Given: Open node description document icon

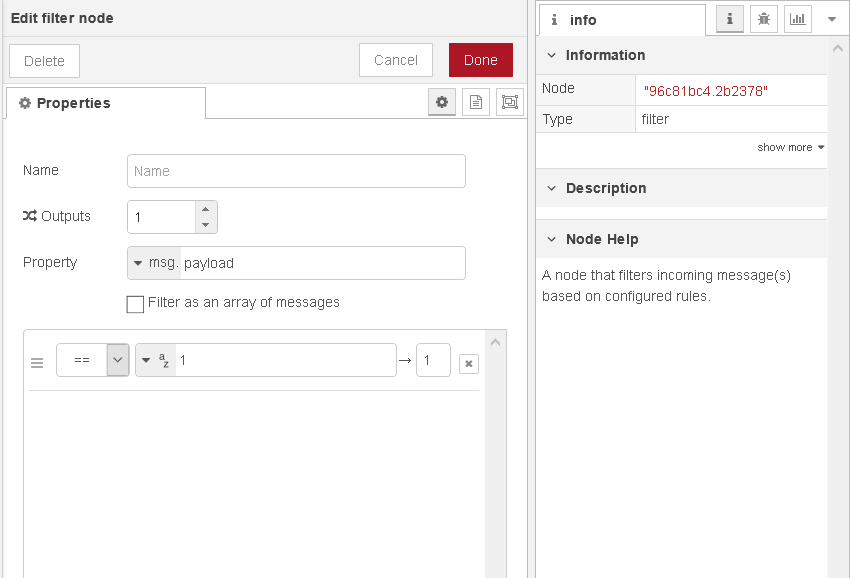Looking at the screenshot, I should 476,102.
